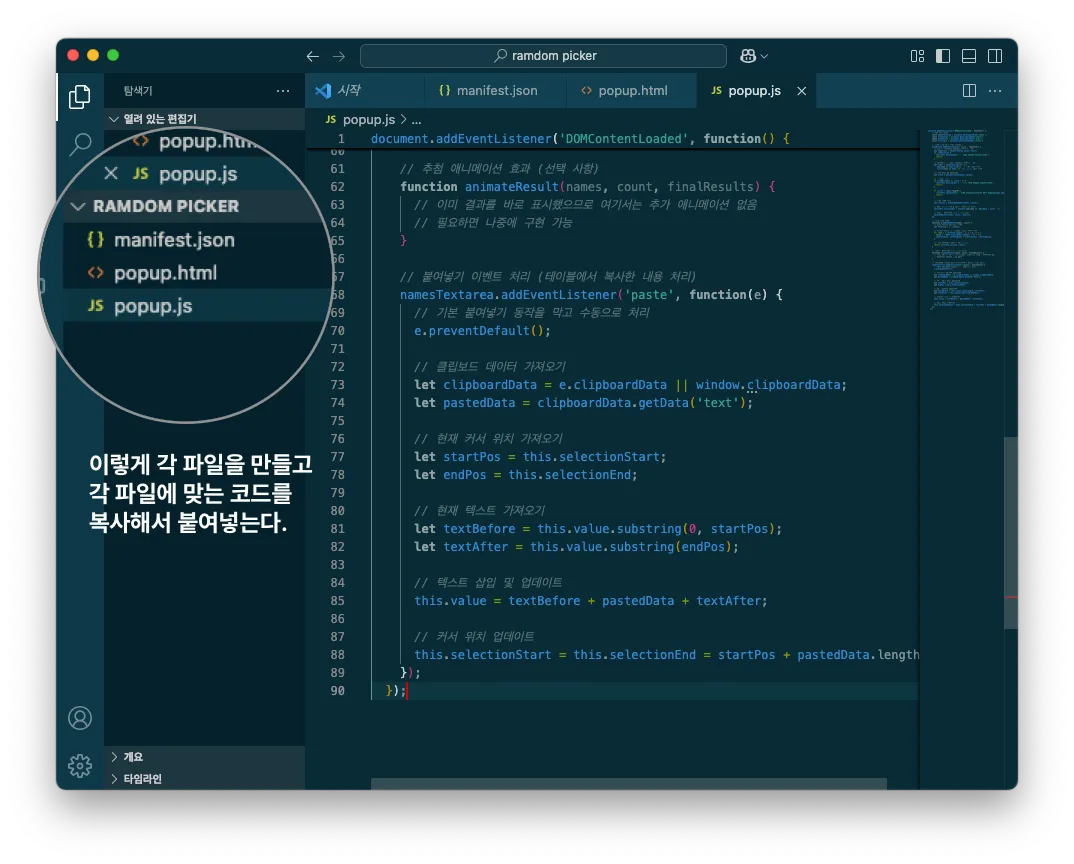
Task: Collapse the 열려 있는 편집기 section
Action: click(x=203, y=119)
